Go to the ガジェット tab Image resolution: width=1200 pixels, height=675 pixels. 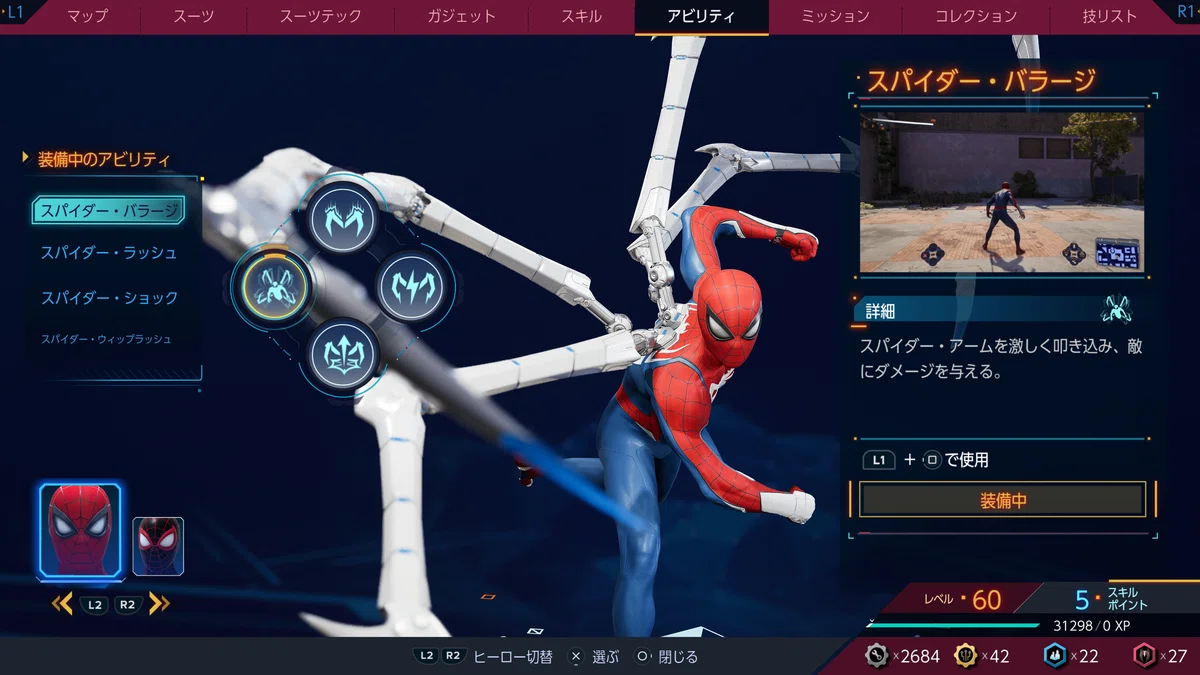pos(461,17)
